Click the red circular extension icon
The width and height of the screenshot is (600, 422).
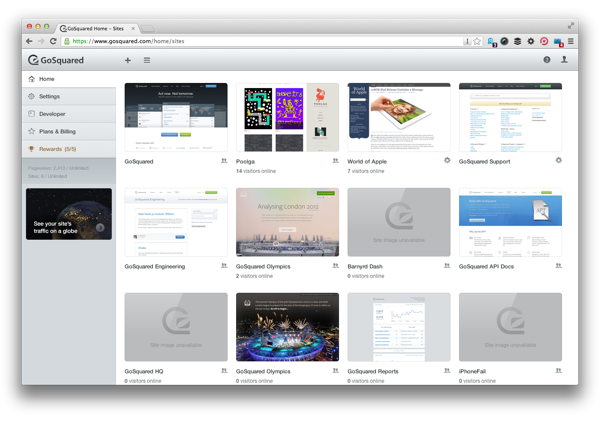pyautogui.click(x=544, y=41)
